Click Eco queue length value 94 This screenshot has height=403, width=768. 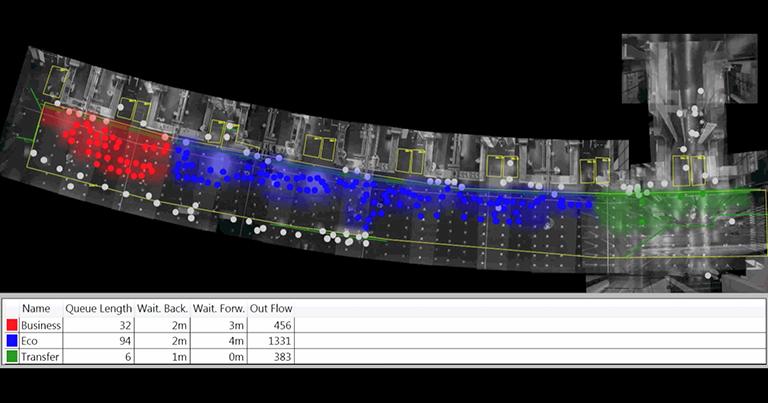[125, 341]
